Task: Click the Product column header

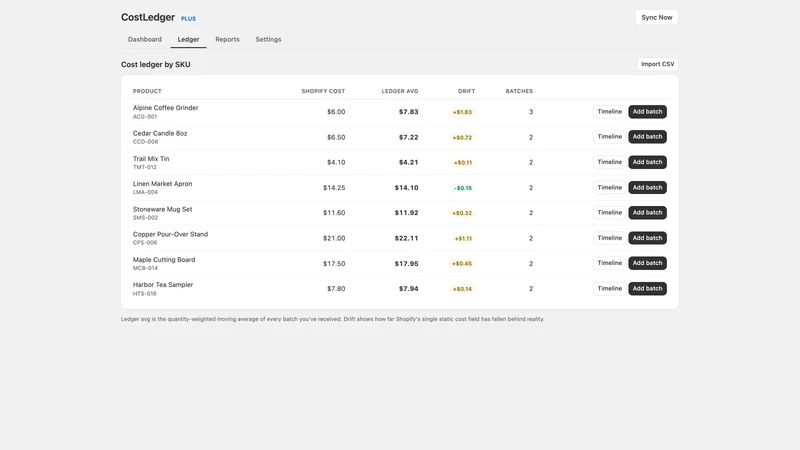Action: (x=147, y=91)
